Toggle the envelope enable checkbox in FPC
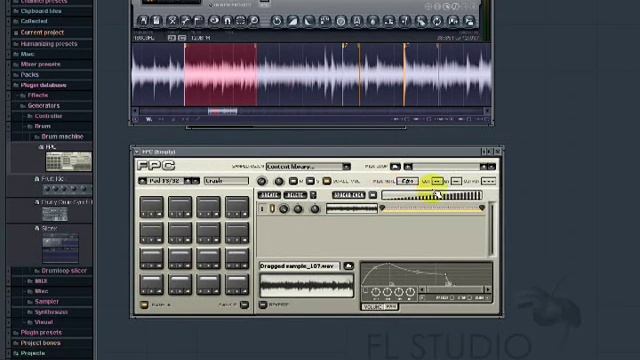 pyautogui.click(x=365, y=291)
